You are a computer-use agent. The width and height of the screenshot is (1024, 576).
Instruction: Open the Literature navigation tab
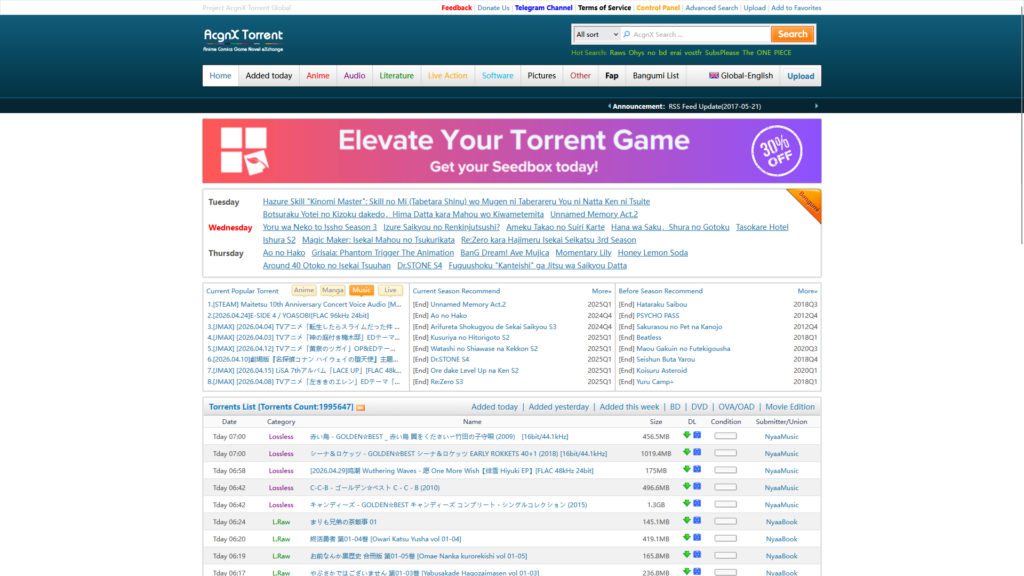396,76
